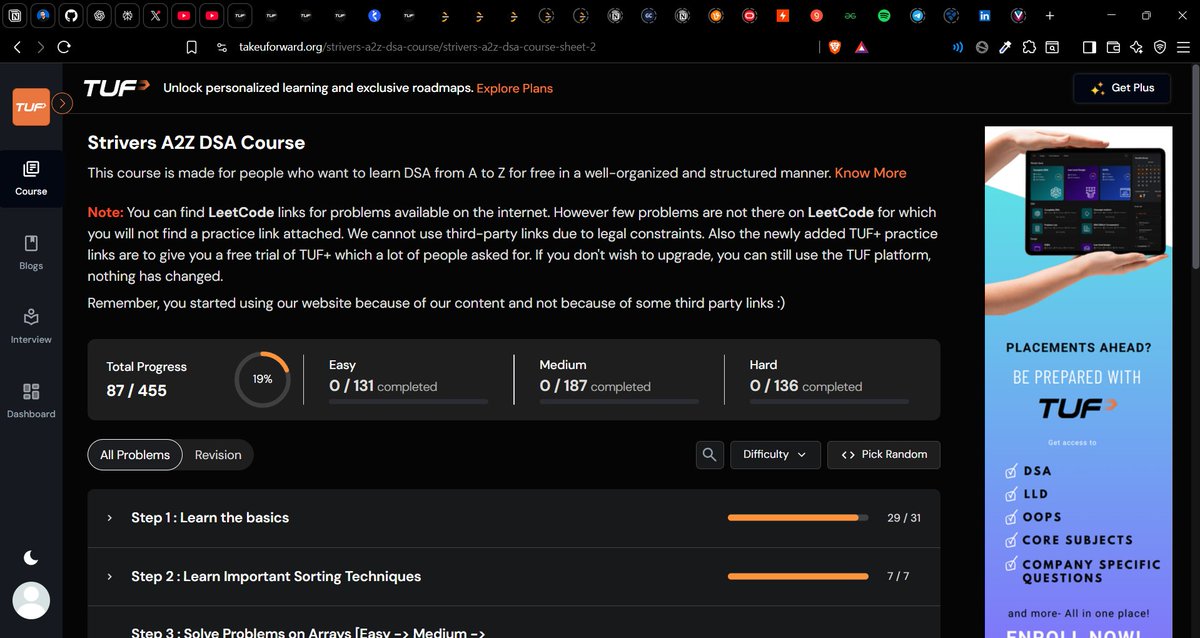Toggle dark mode moon icon
Screen dimensions: 1200x638
(31, 557)
